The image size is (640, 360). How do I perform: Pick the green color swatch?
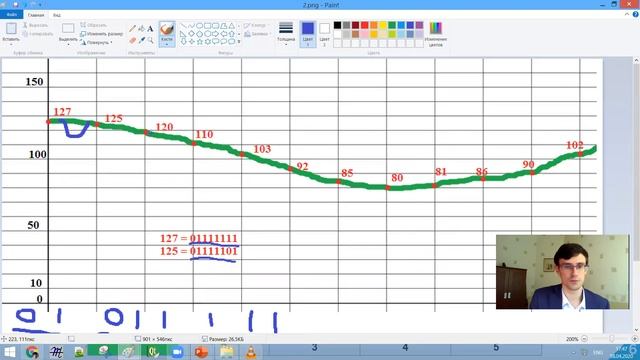392,25
